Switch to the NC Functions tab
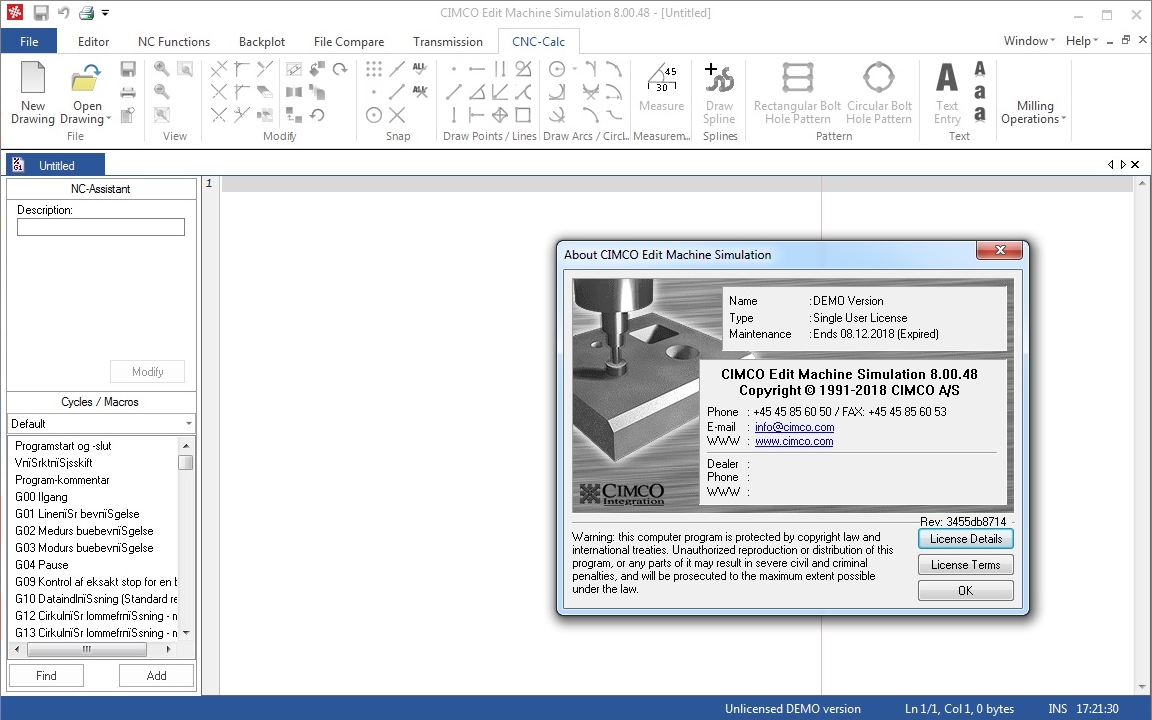The image size is (1152, 720). [x=174, y=42]
